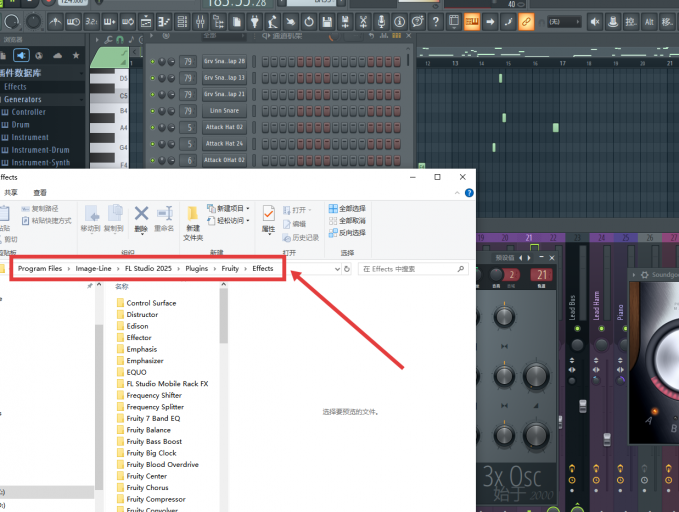This screenshot has height=512, width=679.
Task: Click the scissors/cut audio icon in toolbar
Action: [x=363, y=22]
